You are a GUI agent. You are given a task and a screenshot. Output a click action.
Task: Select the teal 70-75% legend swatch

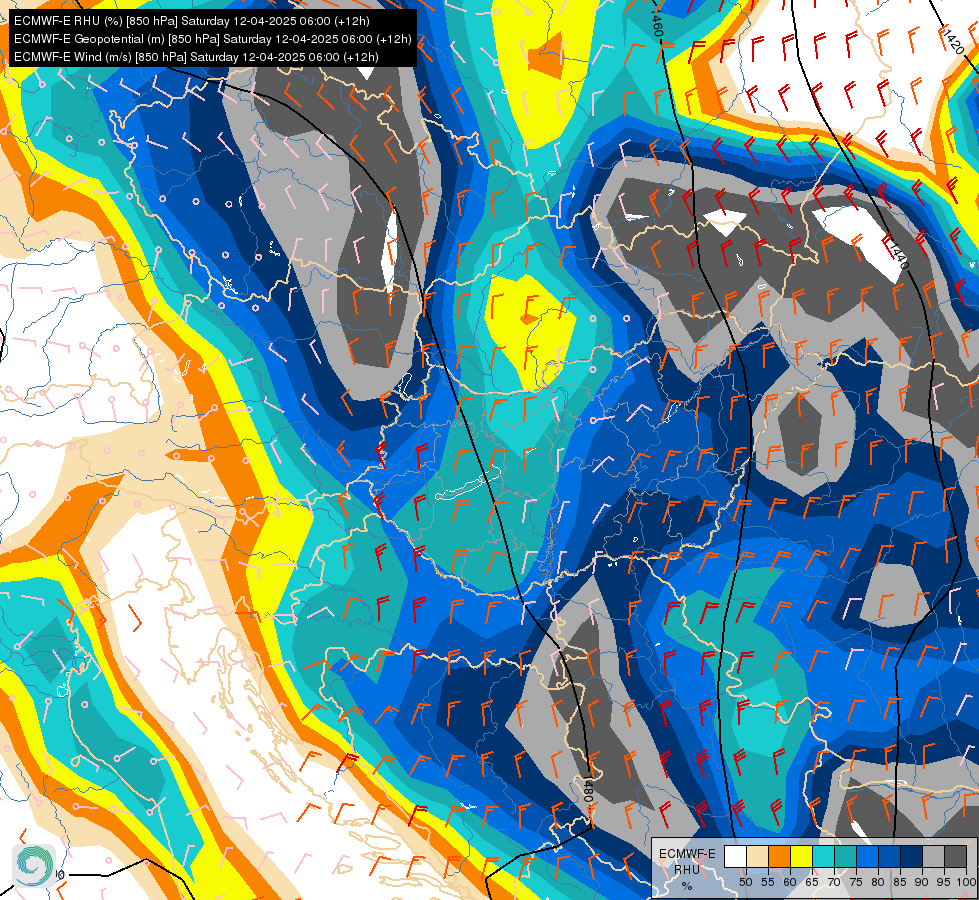click(845, 856)
